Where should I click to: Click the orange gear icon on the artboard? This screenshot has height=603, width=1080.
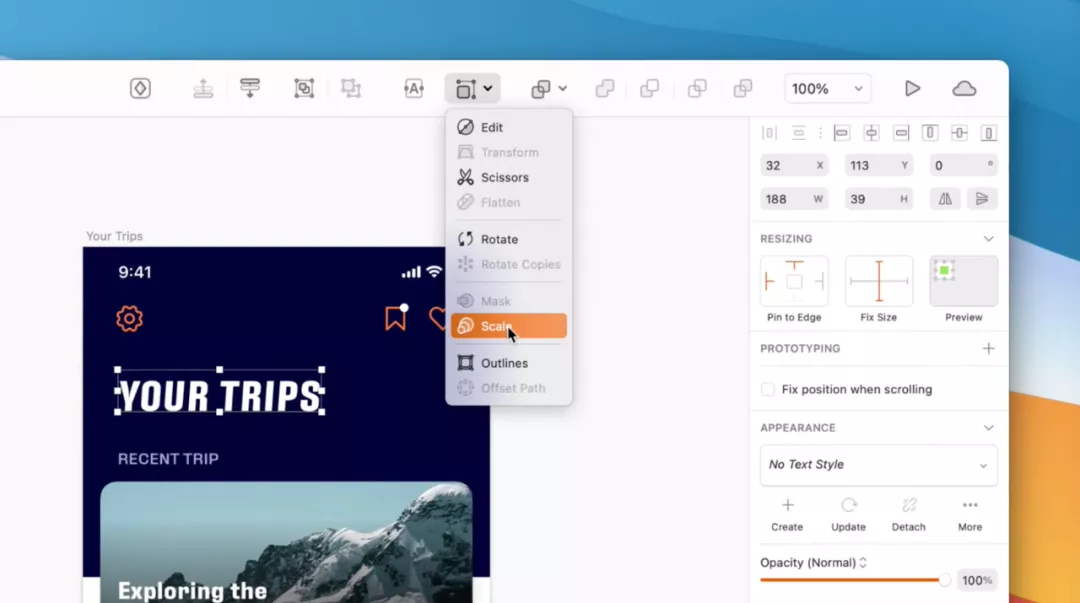pos(130,319)
